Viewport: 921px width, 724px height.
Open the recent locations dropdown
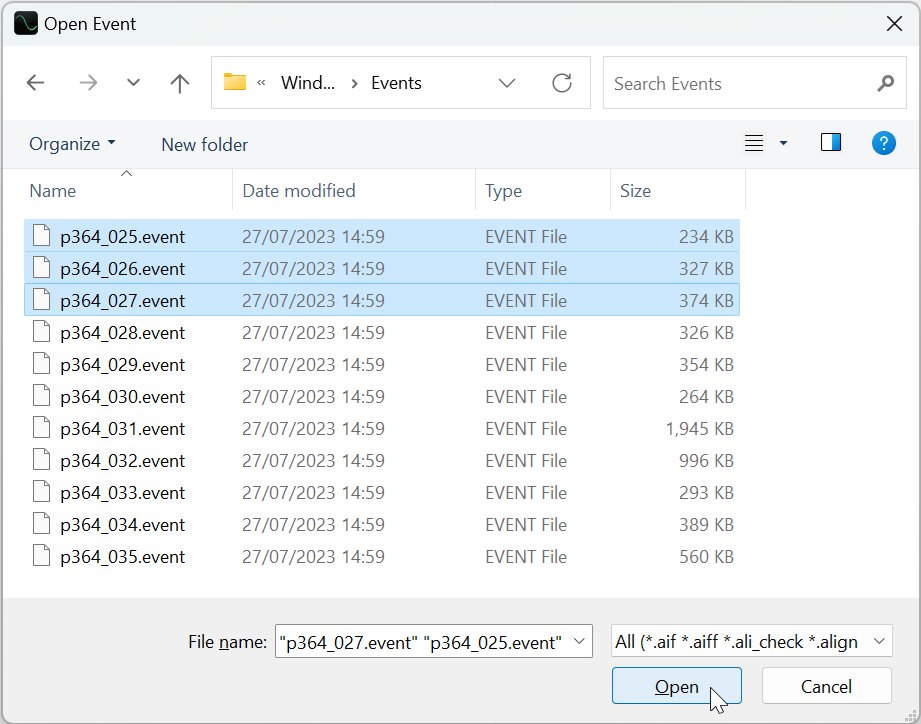tap(133, 83)
